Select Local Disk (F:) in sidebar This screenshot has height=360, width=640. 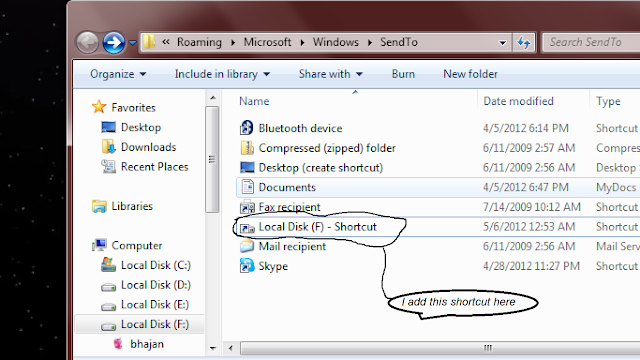(155, 324)
